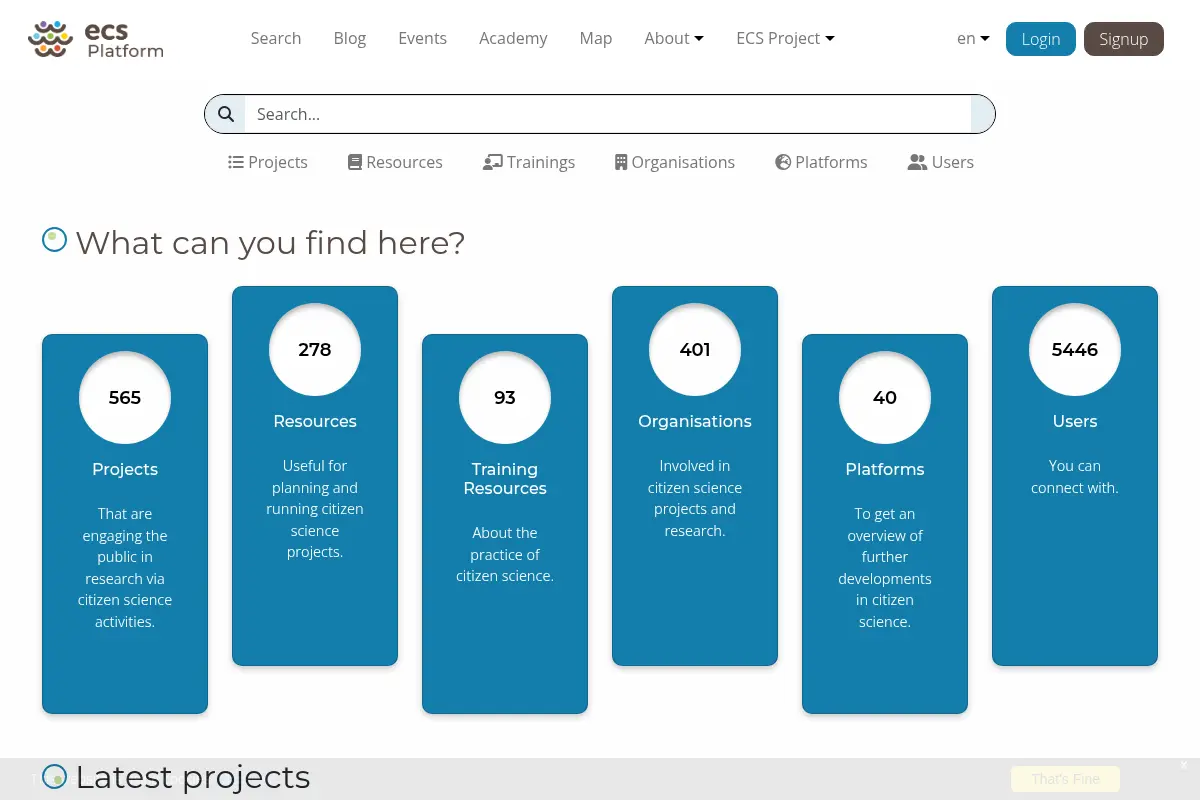The height and width of the screenshot is (800, 1200).
Task: Click the Training Resources card title
Action: pyautogui.click(x=505, y=479)
